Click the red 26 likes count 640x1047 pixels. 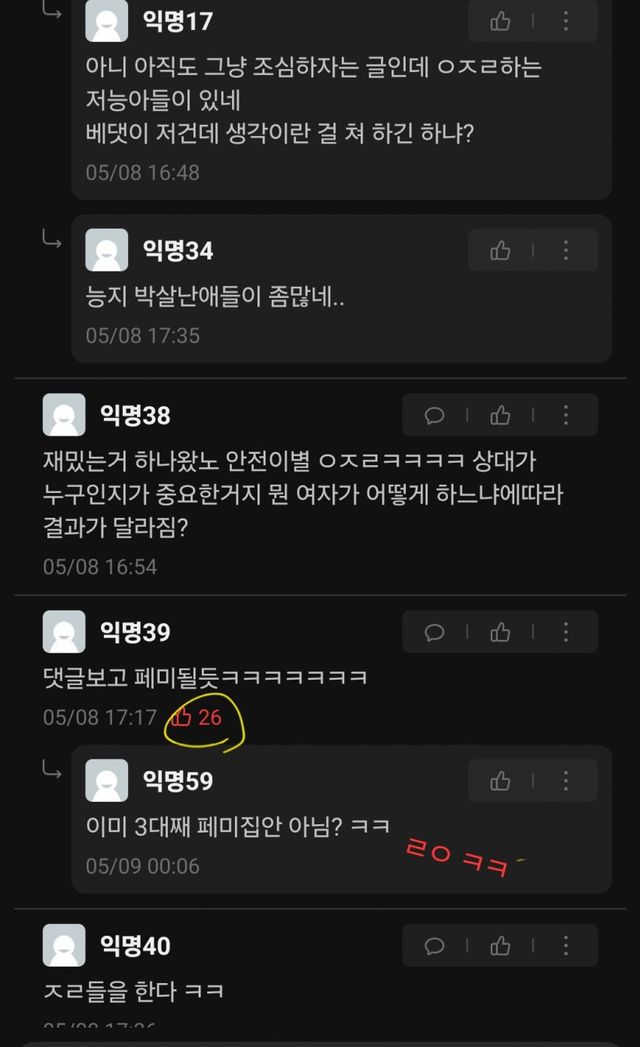coord(196,717)
